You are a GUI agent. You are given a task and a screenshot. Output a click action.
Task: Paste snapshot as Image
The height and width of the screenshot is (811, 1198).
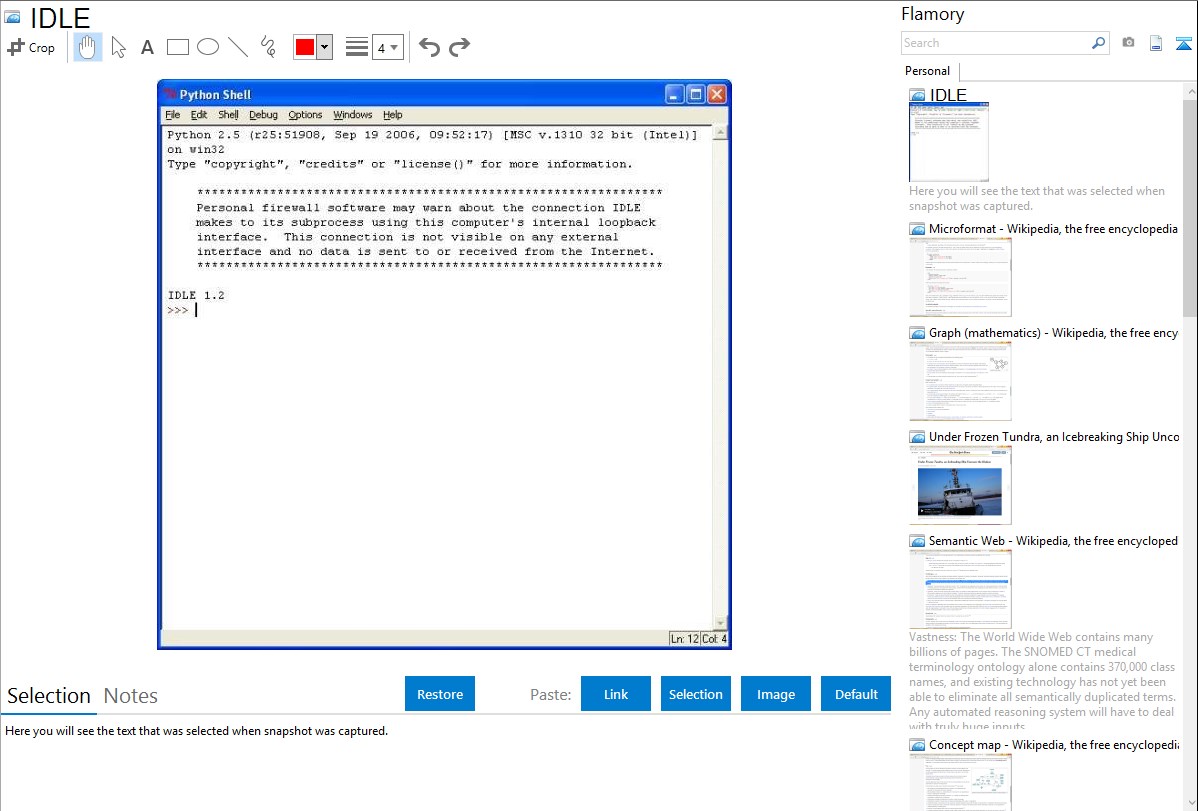click(775, 694)
